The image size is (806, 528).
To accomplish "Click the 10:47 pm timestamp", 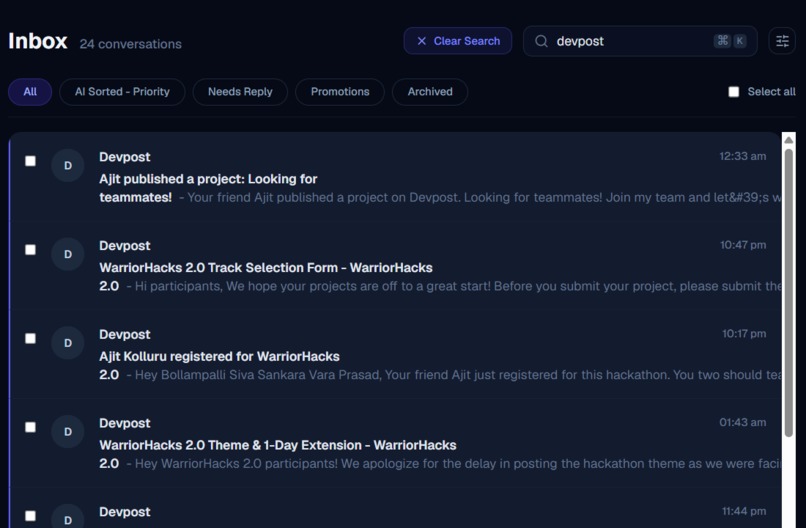I will click(743, 245).
